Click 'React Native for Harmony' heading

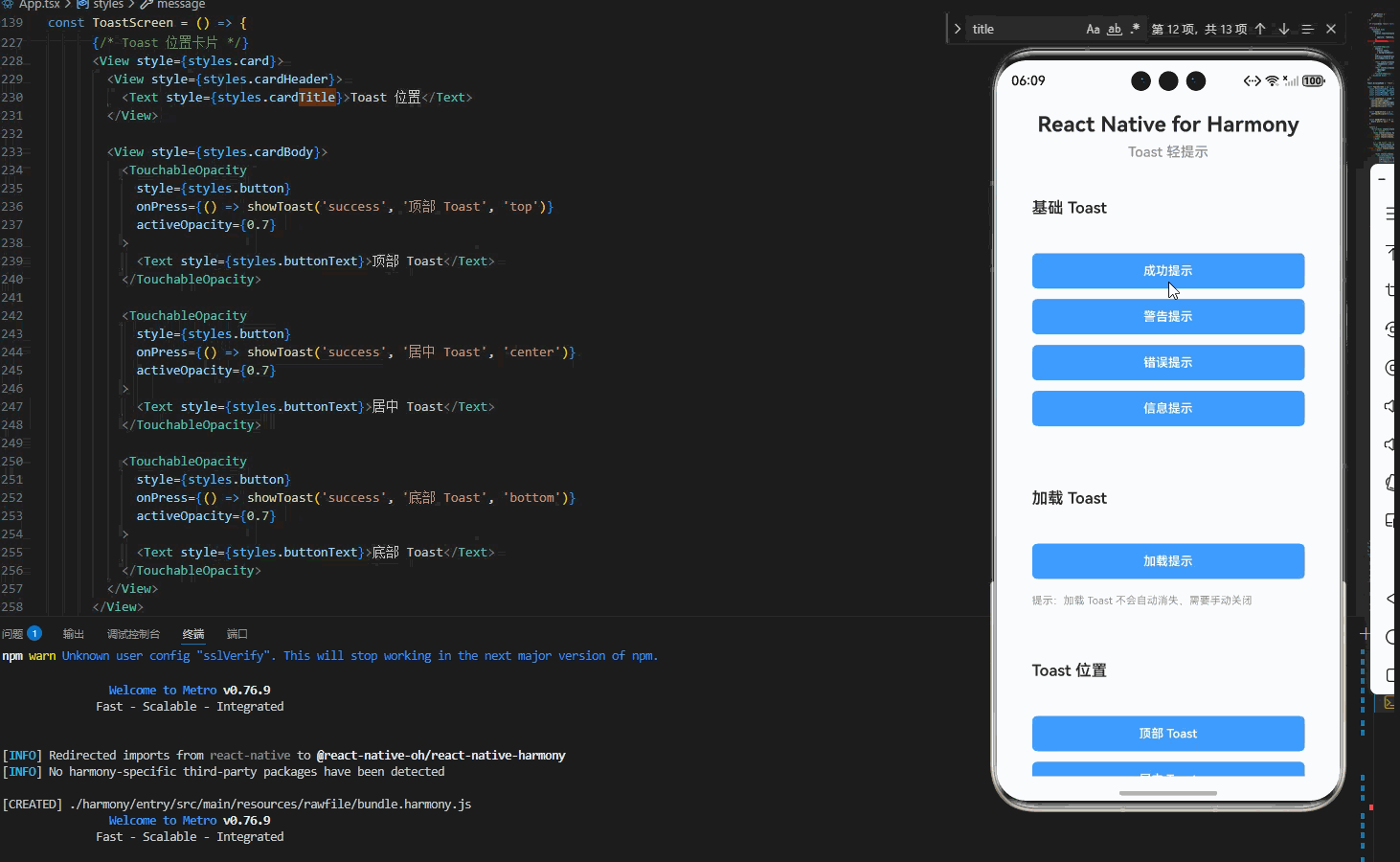click(x=1168, y=125)
